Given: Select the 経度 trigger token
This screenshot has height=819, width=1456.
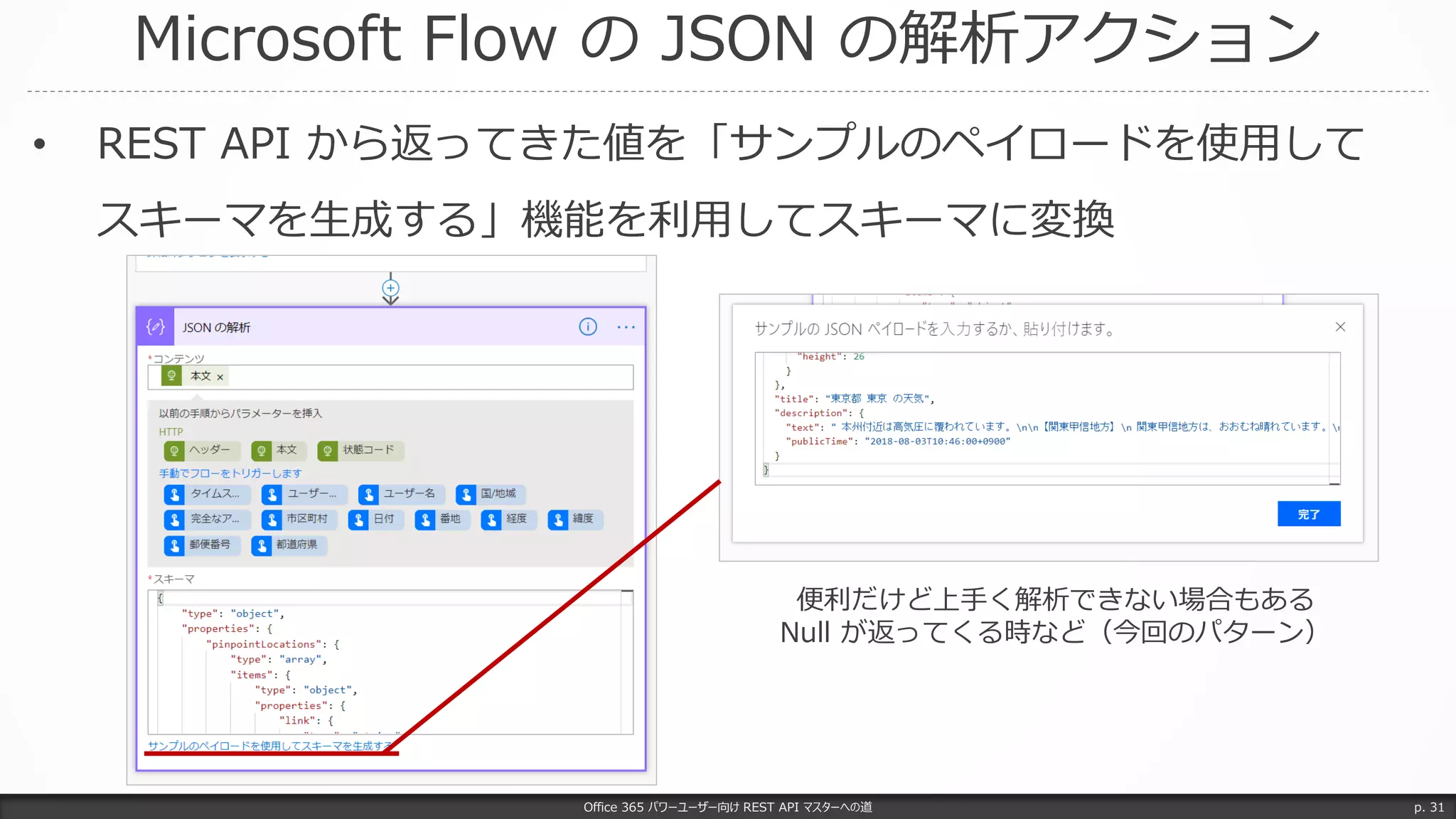Looking at the screenshot, I should [x=508, y=520].
